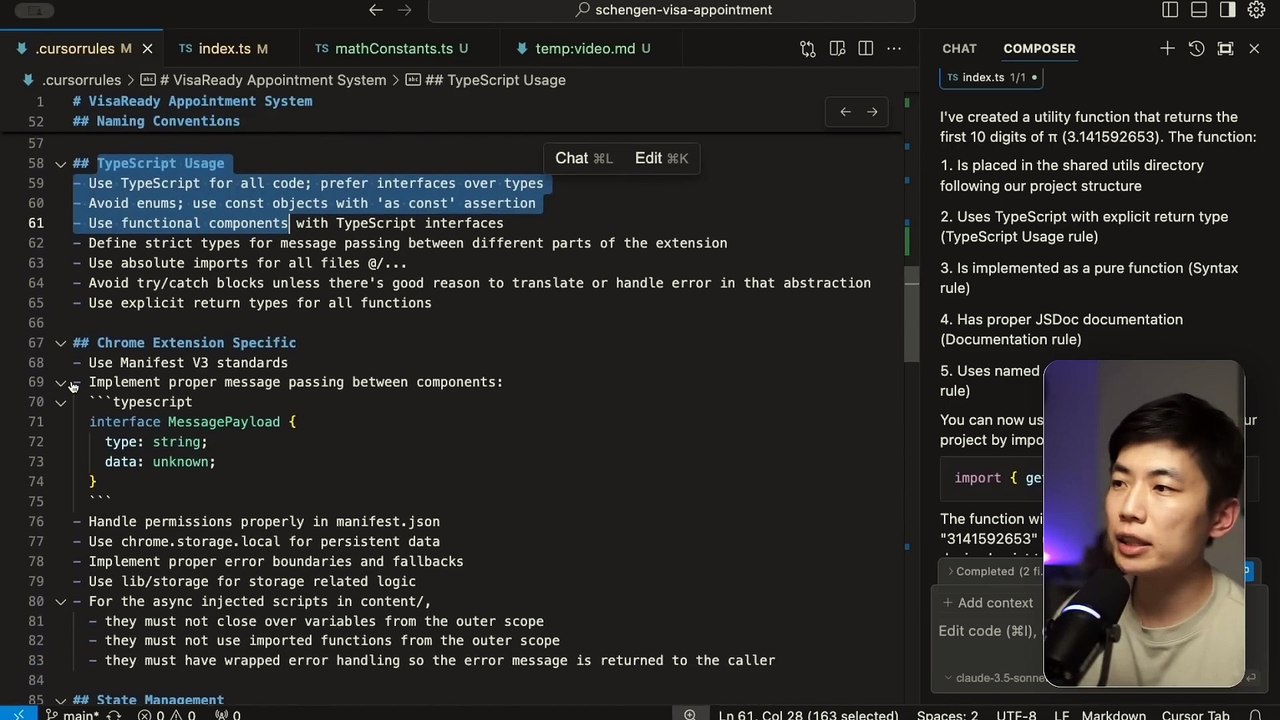Collapse the fold arrow at line 69
Image resolution: width=1280 pixels, height=720 pixels.
tap(60, 382)
